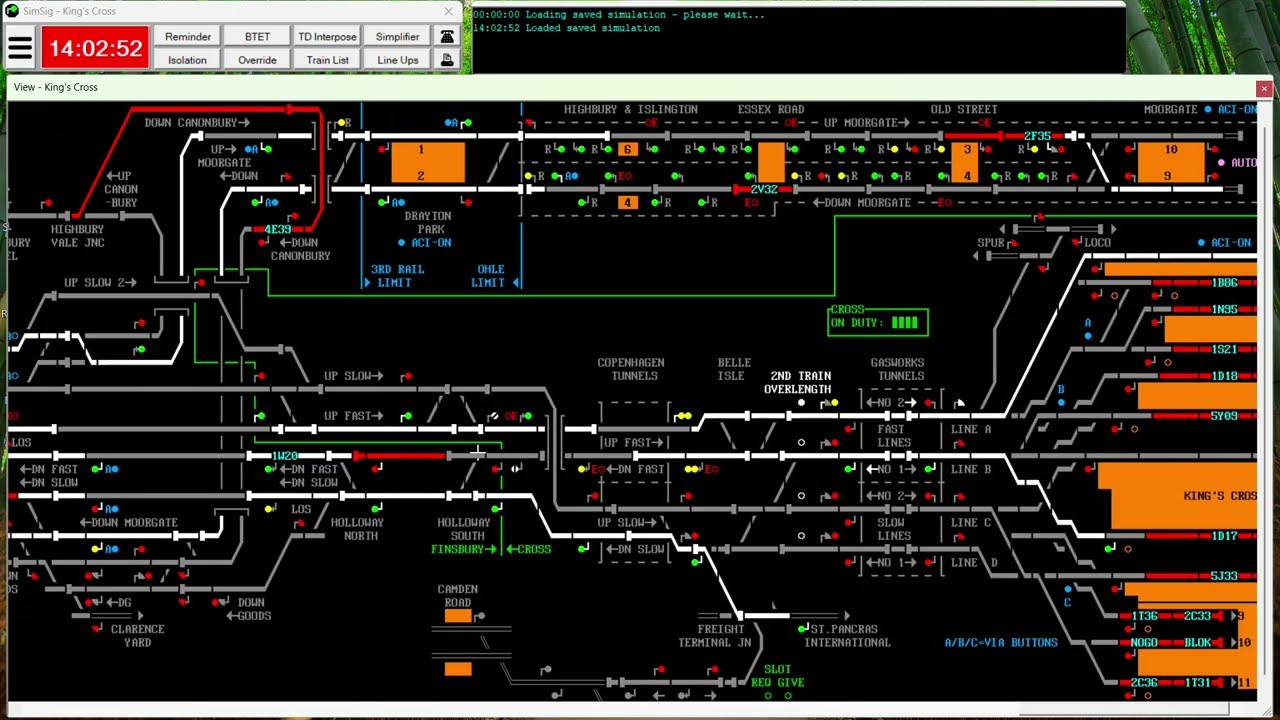Click the A/B/C=VIA BUTTONS label
1280x720 pixels.
point(1001,643)
